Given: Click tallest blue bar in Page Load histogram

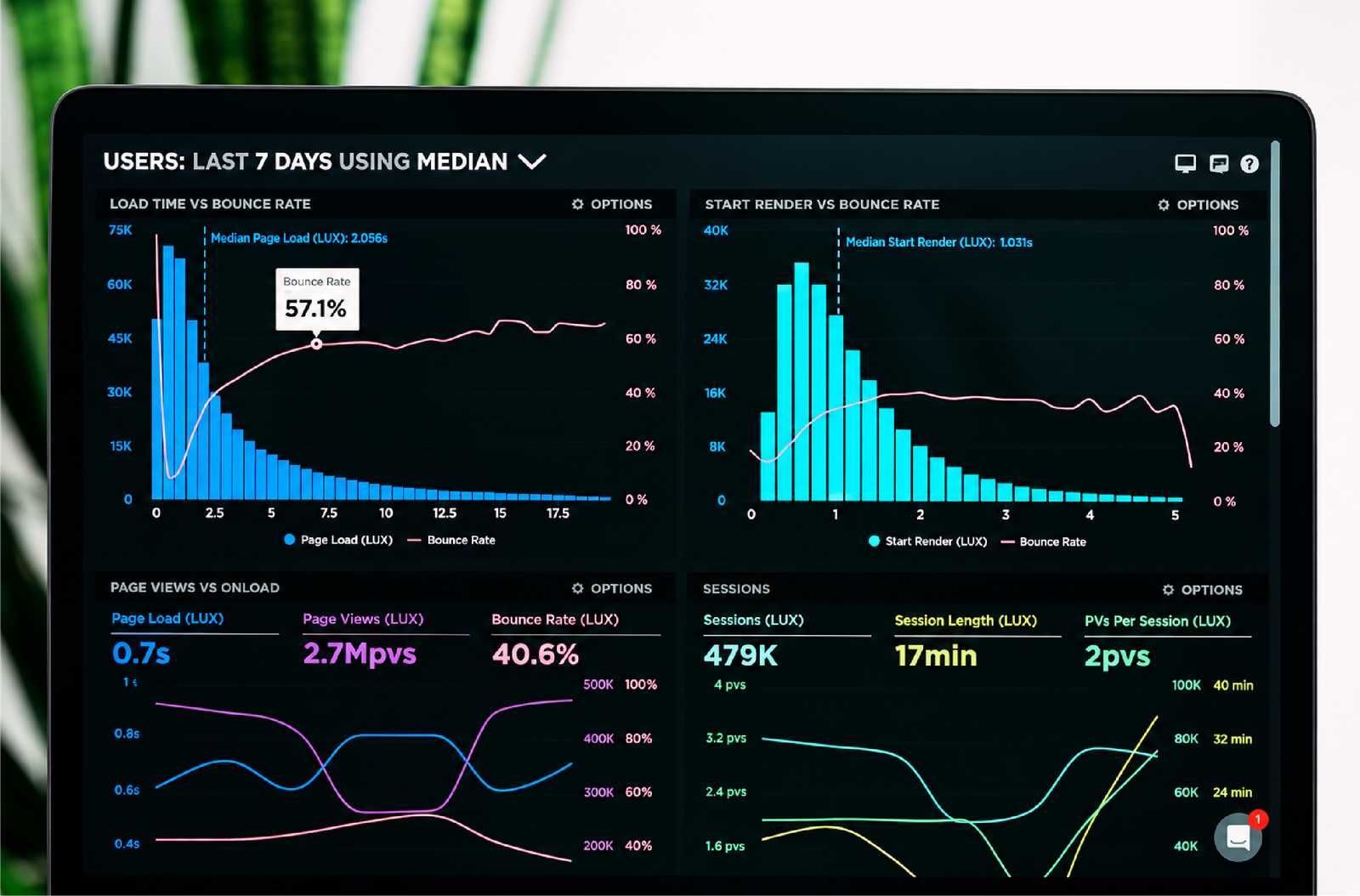Looking at the screenshot, I should pyautogui.click(x=168, y=372).
